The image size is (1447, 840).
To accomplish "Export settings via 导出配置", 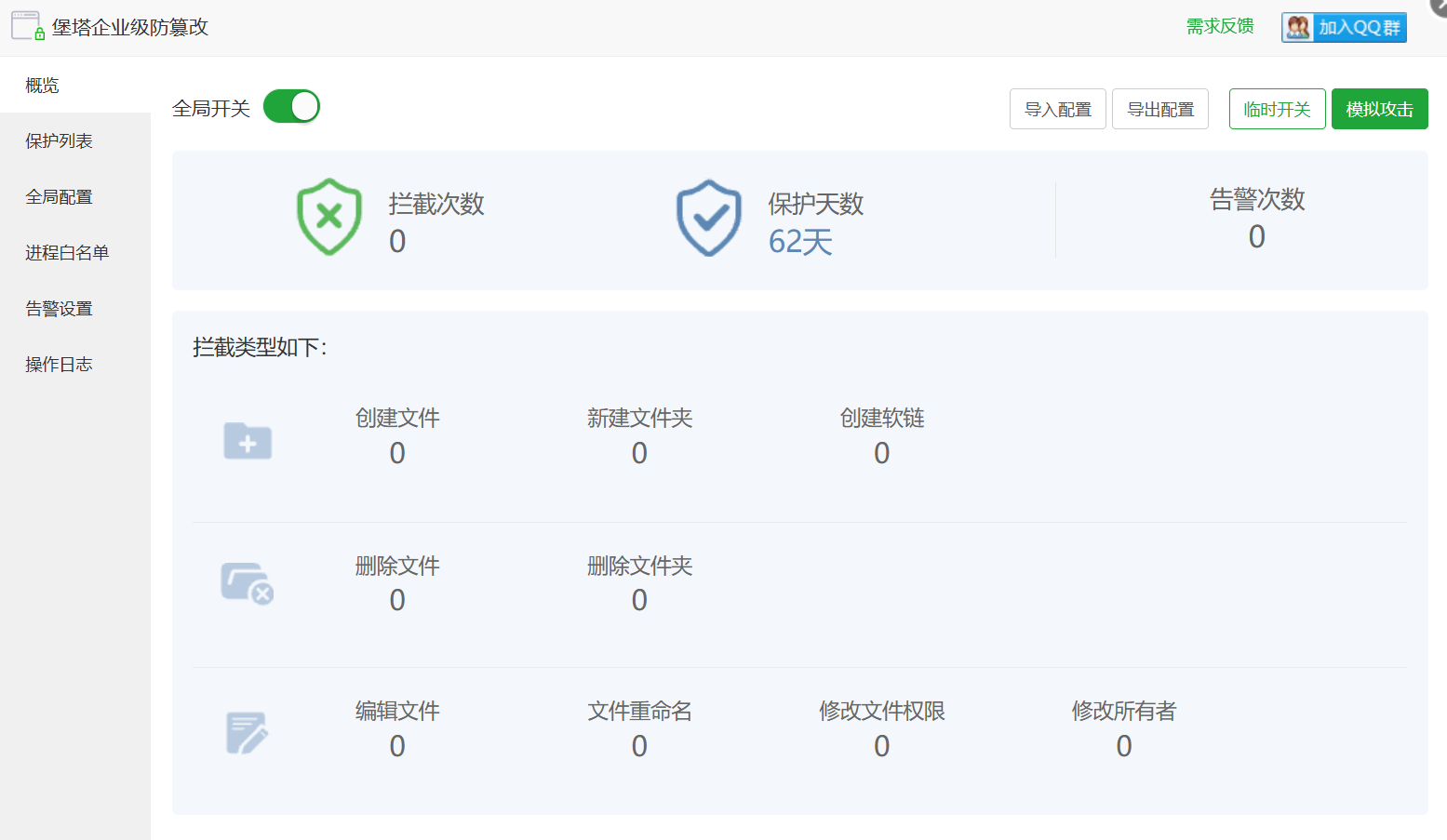I will [x=1159, y=109].
